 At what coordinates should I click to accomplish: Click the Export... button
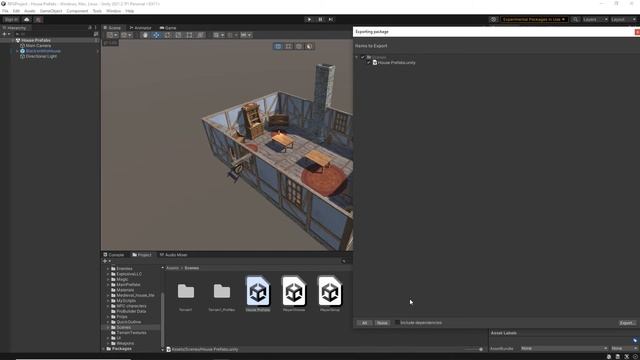click(x=627, y=323)
